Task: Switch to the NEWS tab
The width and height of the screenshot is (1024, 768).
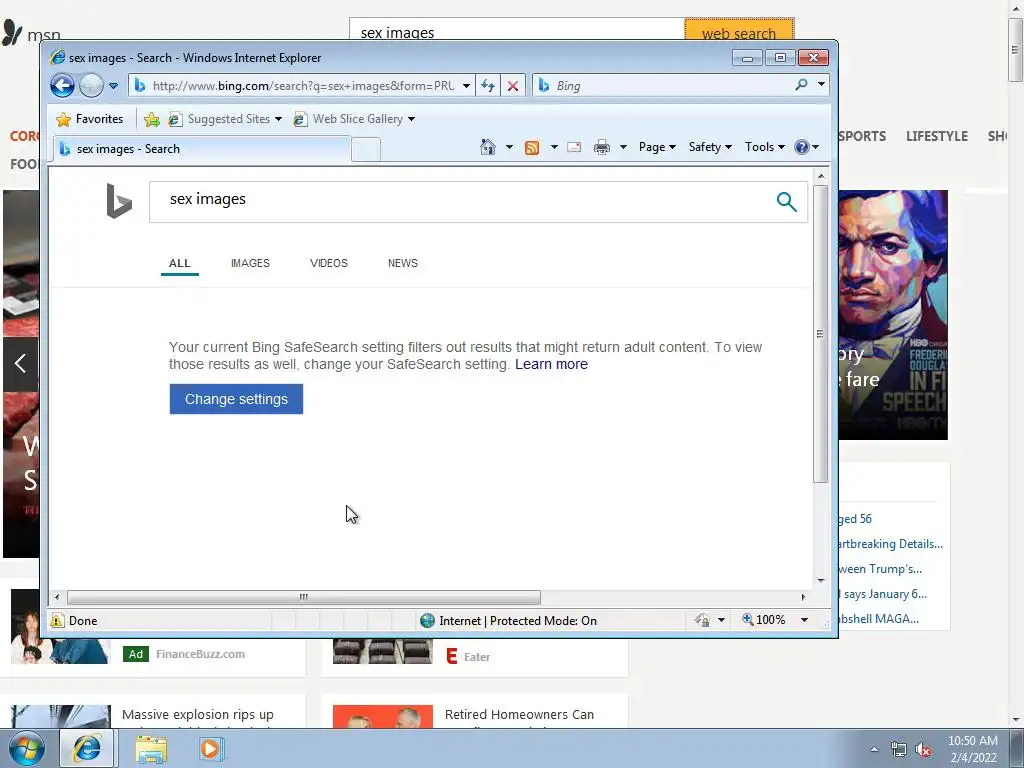Action: [x=403, y=263]
